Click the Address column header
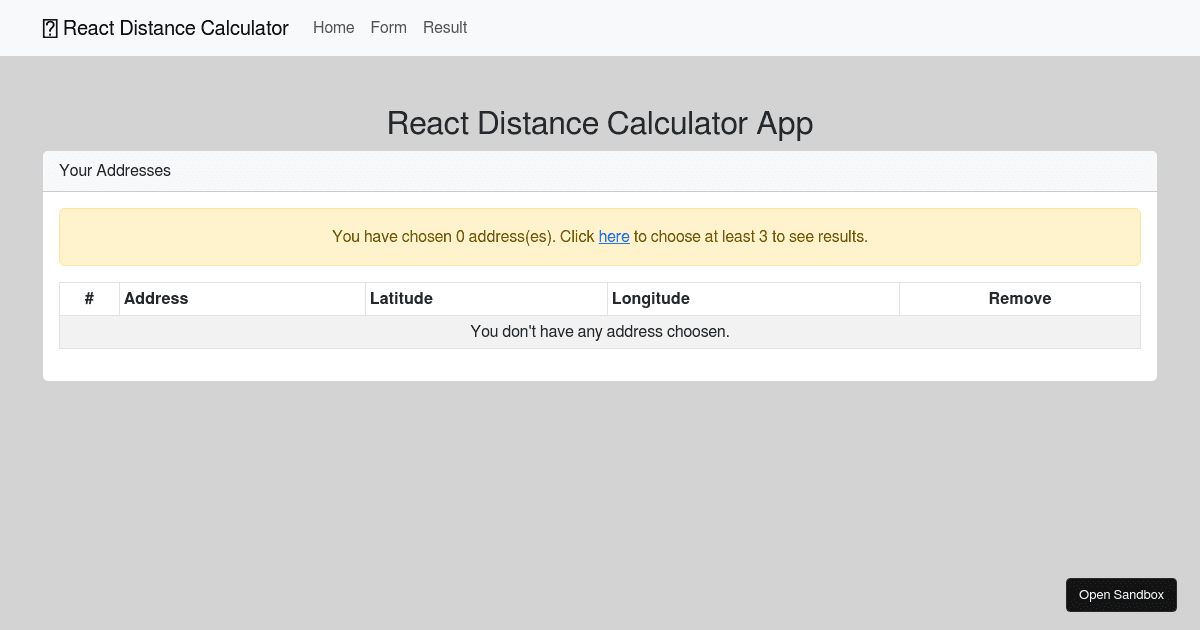The width and height of the screenshot is (1200, 630). click(156, 298)
